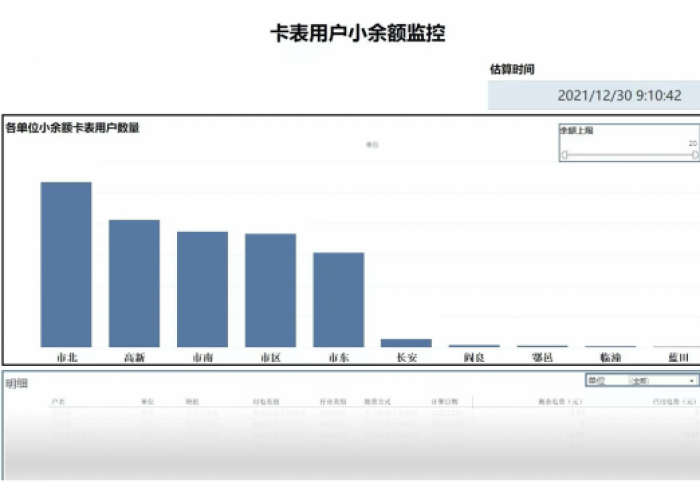Click the 余额上限 slider right handle at 20
Viewport: 700px width, 500px height.
tap(695, 154)
